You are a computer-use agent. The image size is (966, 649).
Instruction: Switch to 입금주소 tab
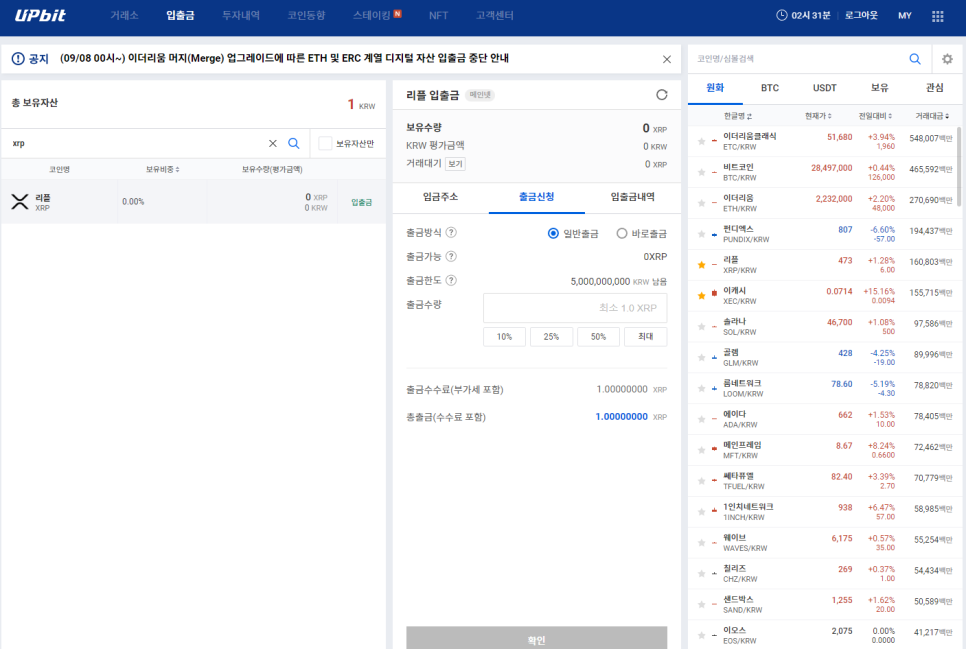(x=440, y=197)
